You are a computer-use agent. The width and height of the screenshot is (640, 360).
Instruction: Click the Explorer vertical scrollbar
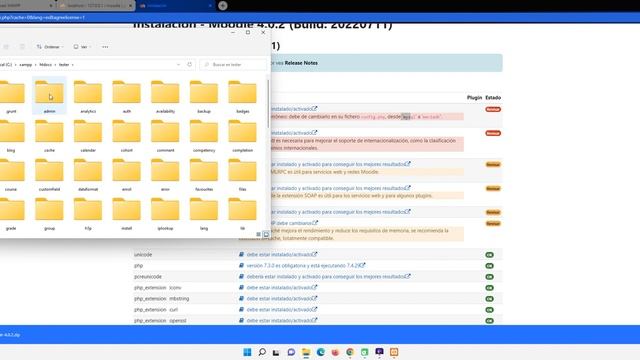pos(268,103)
